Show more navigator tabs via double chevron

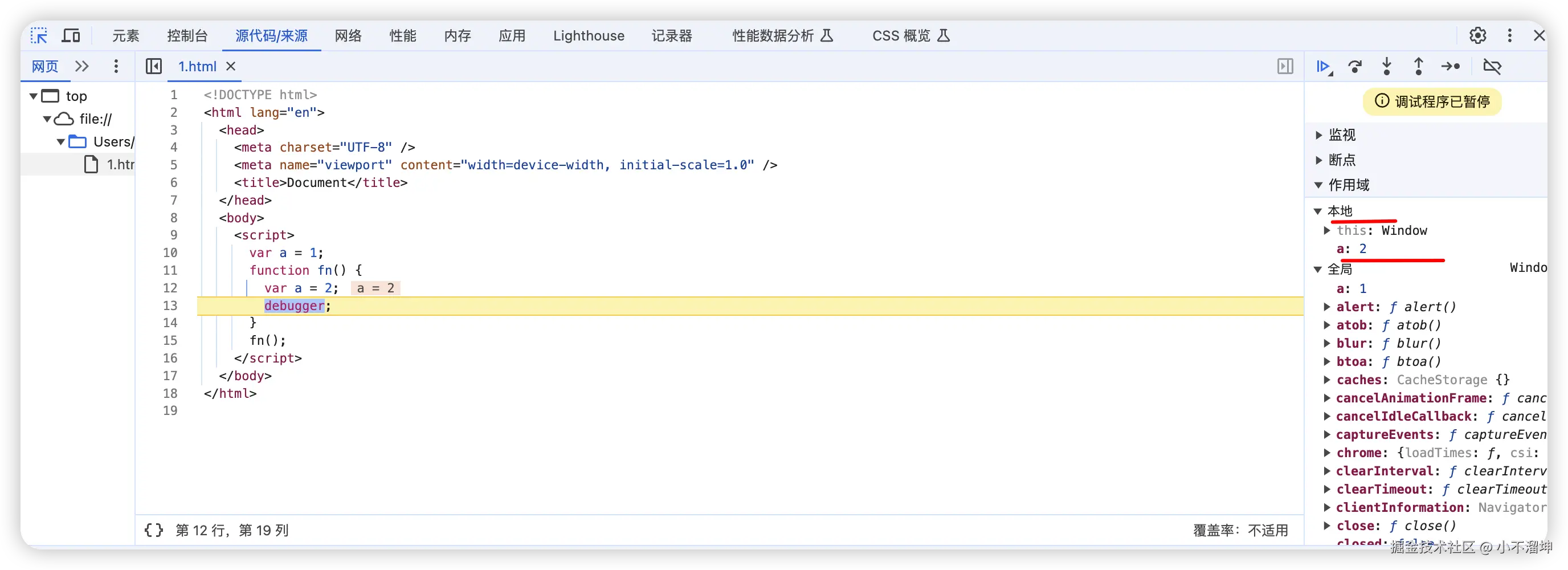tap(82, 66)
